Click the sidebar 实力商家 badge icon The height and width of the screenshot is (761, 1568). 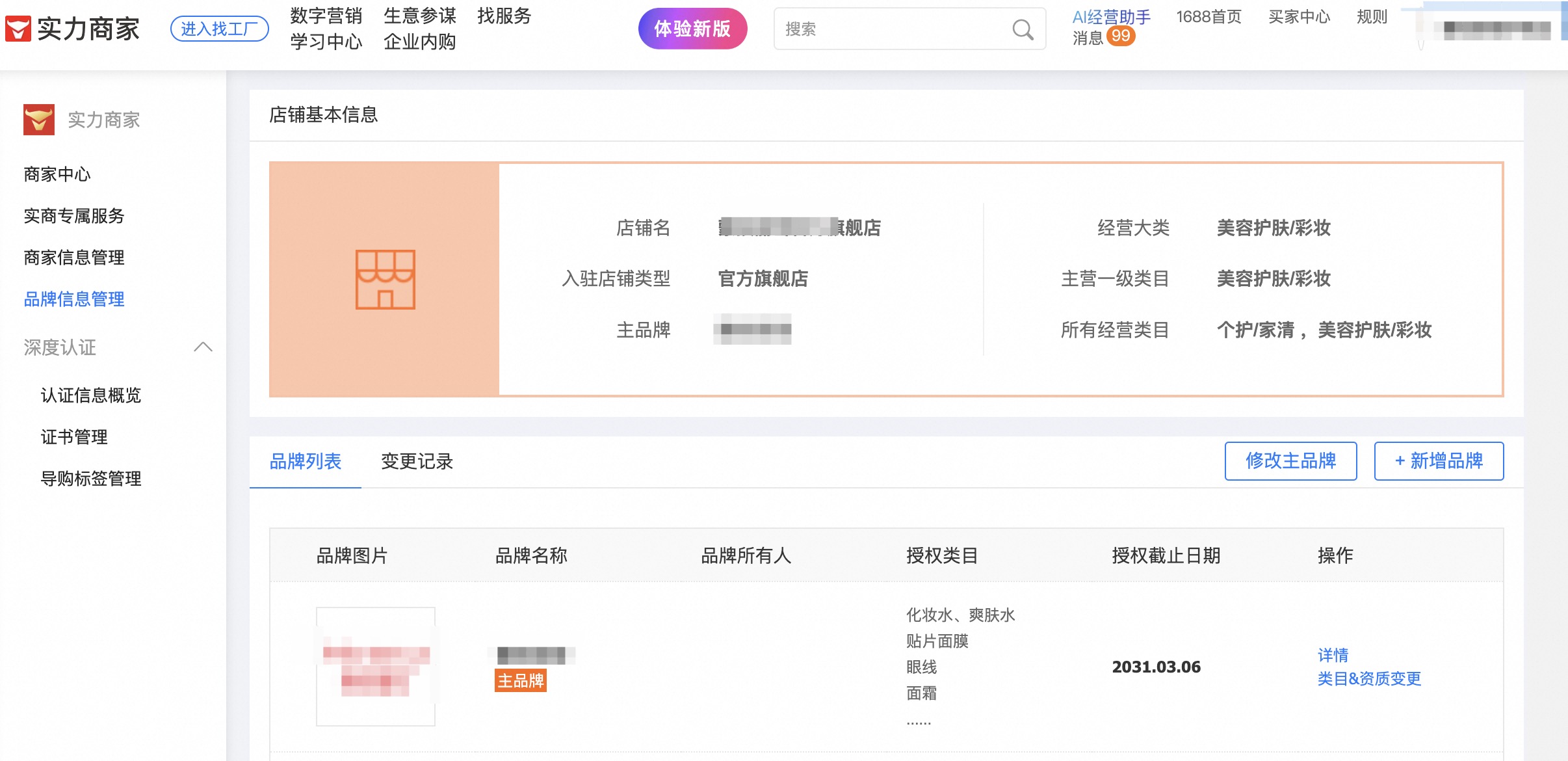(39, 120)
